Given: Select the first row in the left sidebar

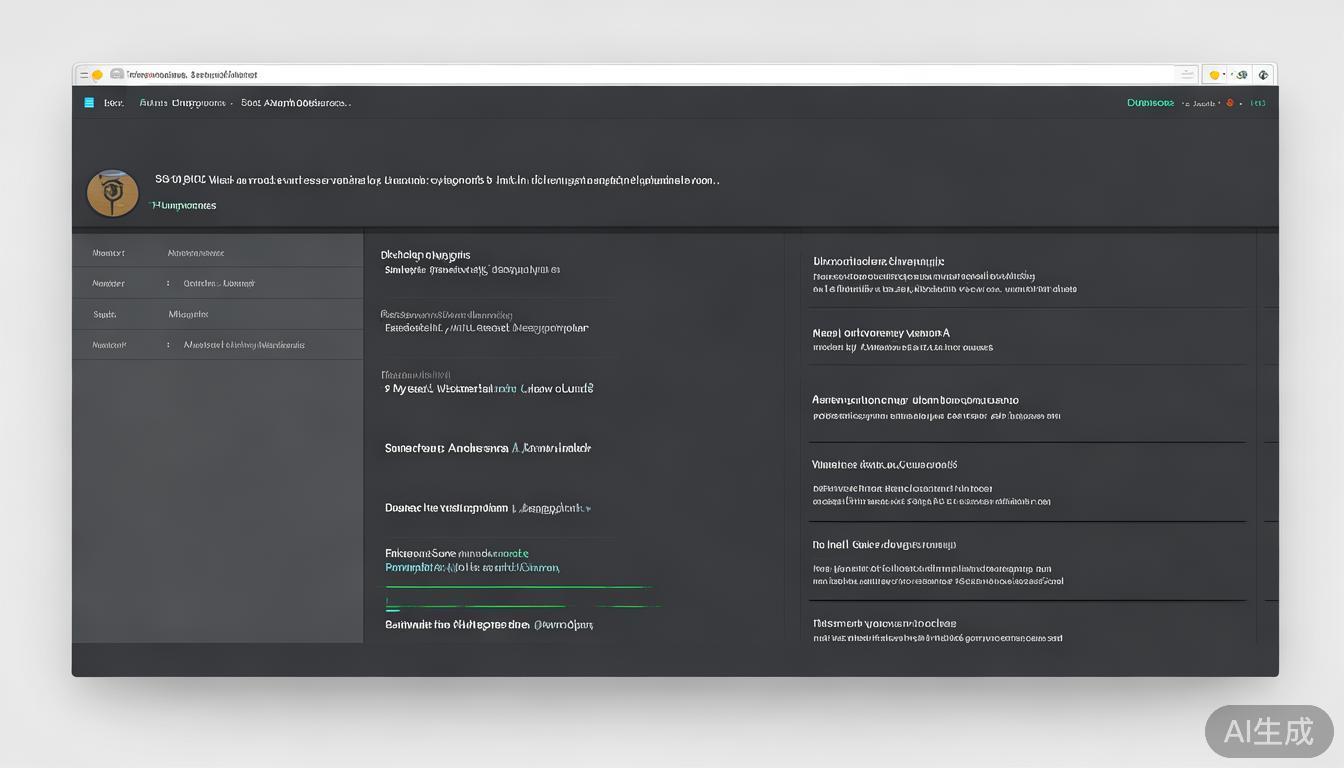Looking at the screenshot, I should tap(217, 253).
